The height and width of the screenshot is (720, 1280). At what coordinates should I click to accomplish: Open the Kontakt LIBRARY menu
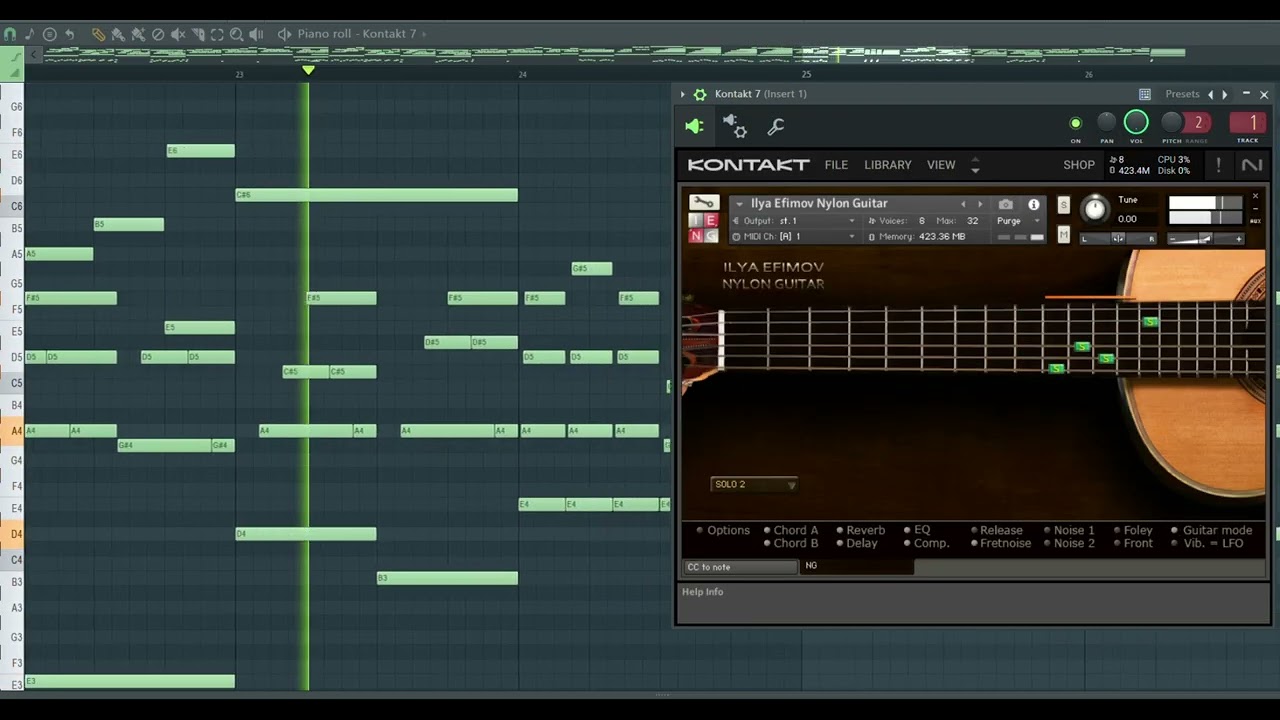point(888,165)
